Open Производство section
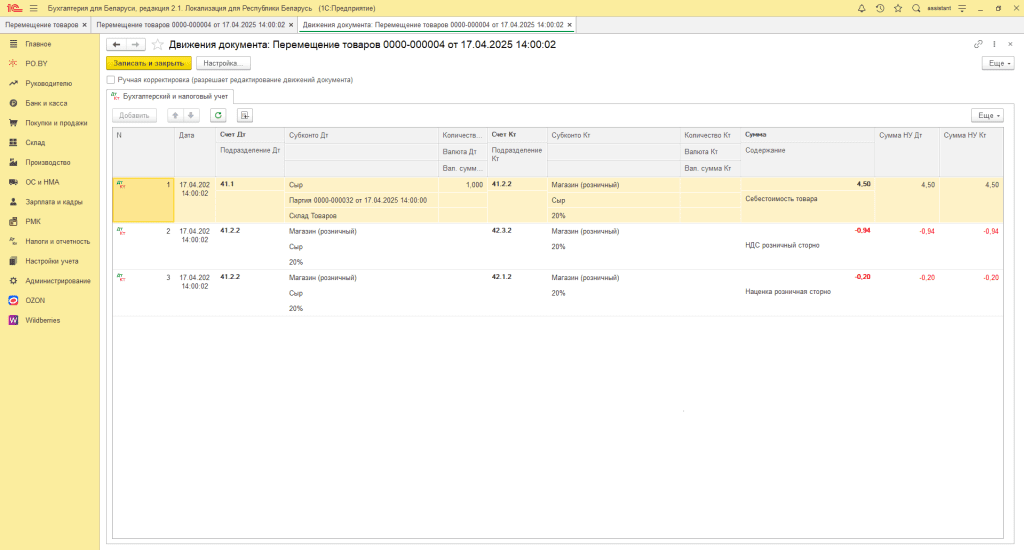Screen dimensions: 1024x550 click(48, 162)
